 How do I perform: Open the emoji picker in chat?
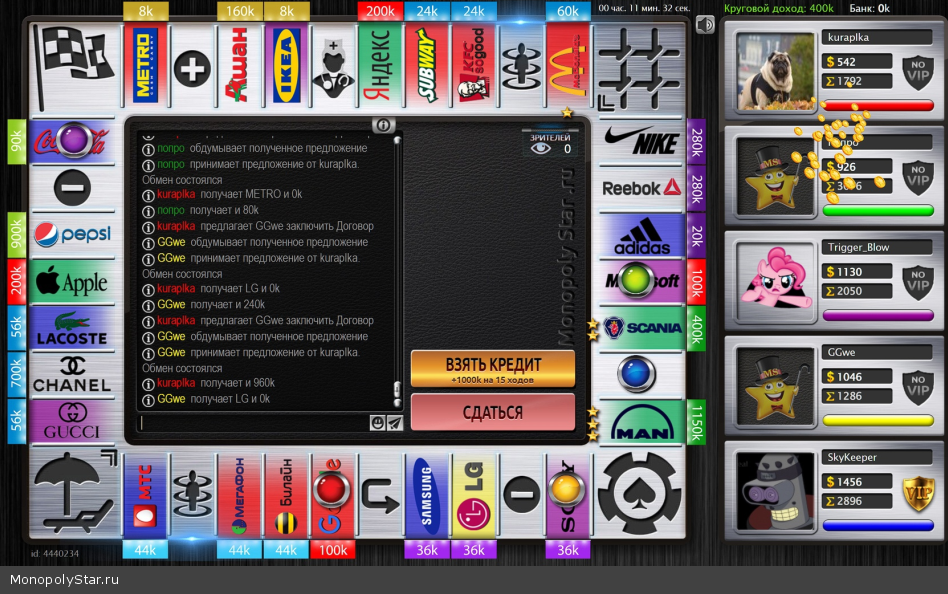point(377,423)
